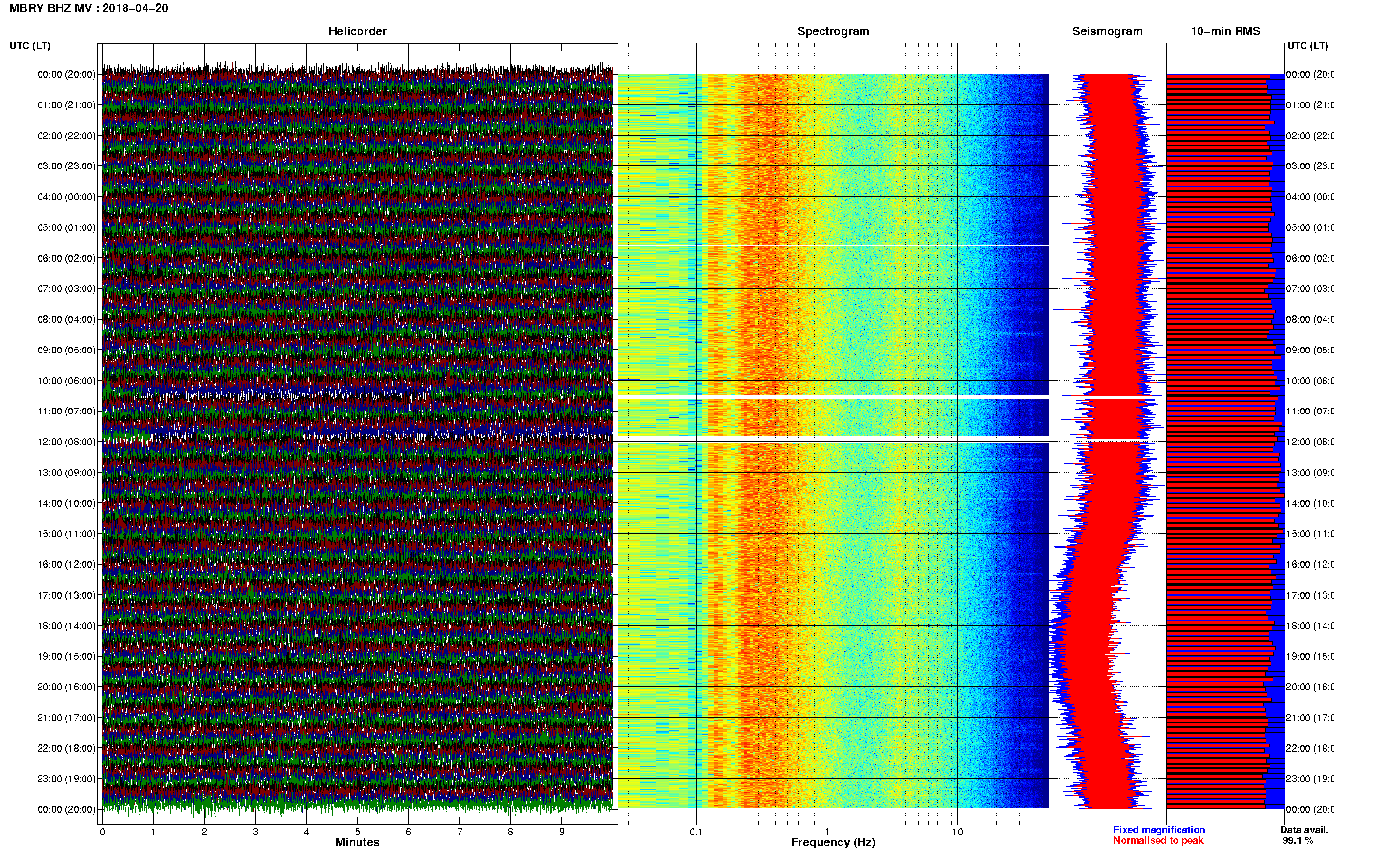Click the 14:00 (10:00) left time label
The image size is (1389, 868).
(x=66, y=503)
